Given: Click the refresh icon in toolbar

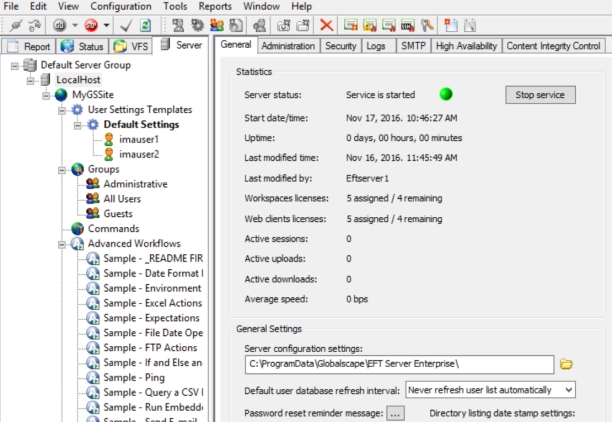Looking at the screenshot, I should pos(146,25).
